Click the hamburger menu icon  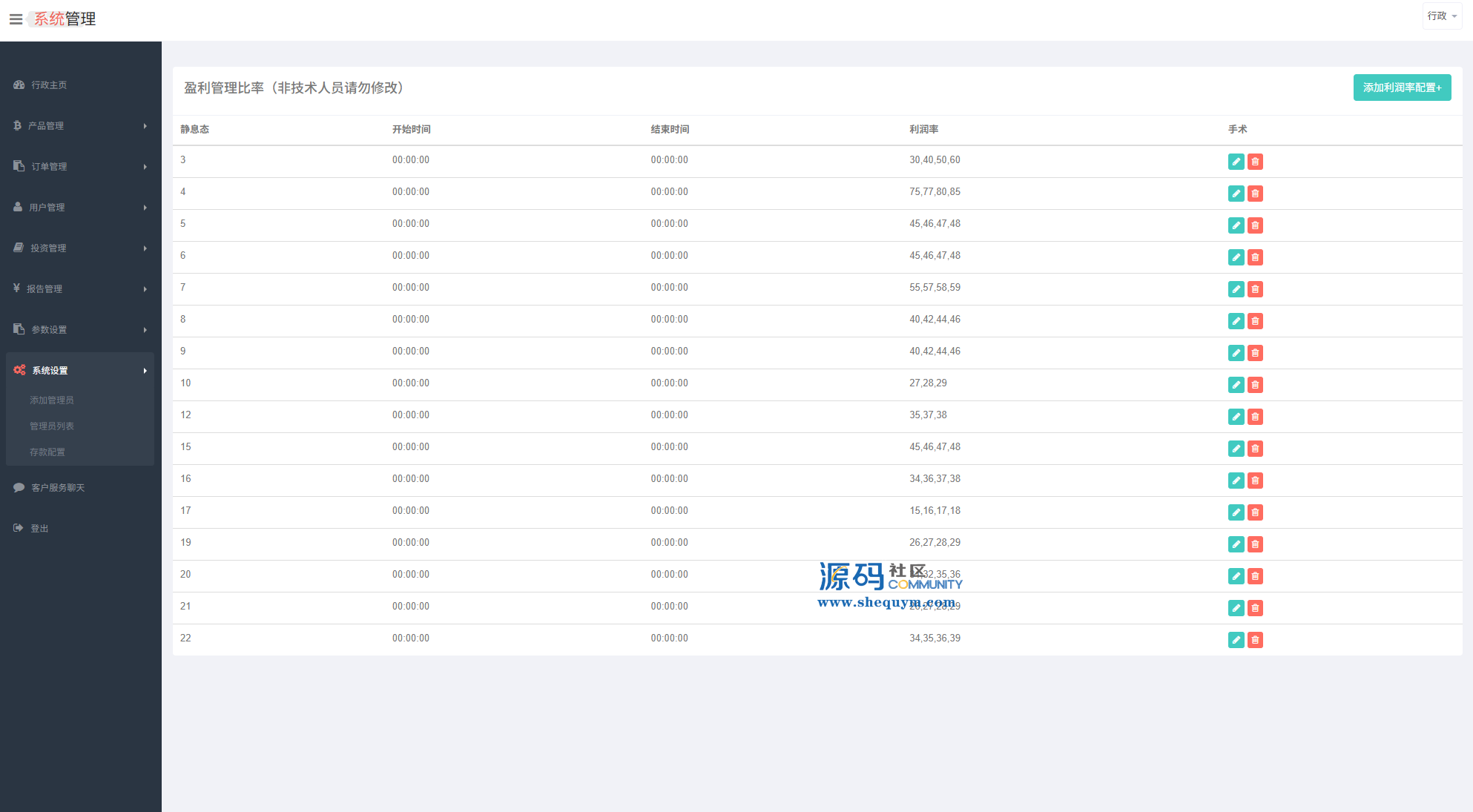[x=16, y=19]
